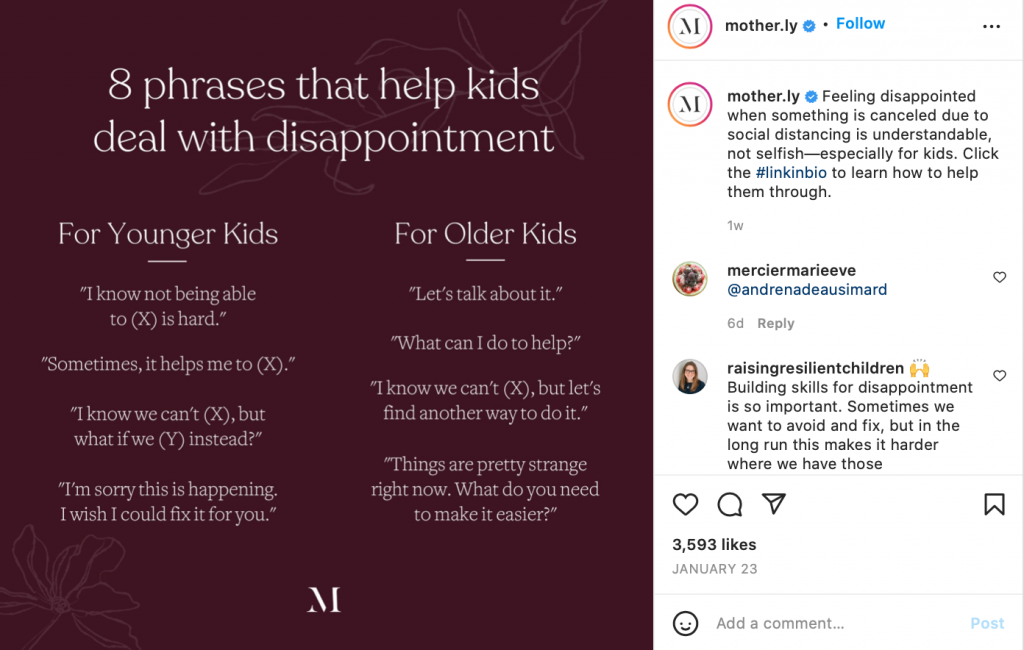Image resolution: width=1024 pixels, height=650 pixels.
Task: Open mother.ly avatar beside the caption
Action: [x=689, y=105]
